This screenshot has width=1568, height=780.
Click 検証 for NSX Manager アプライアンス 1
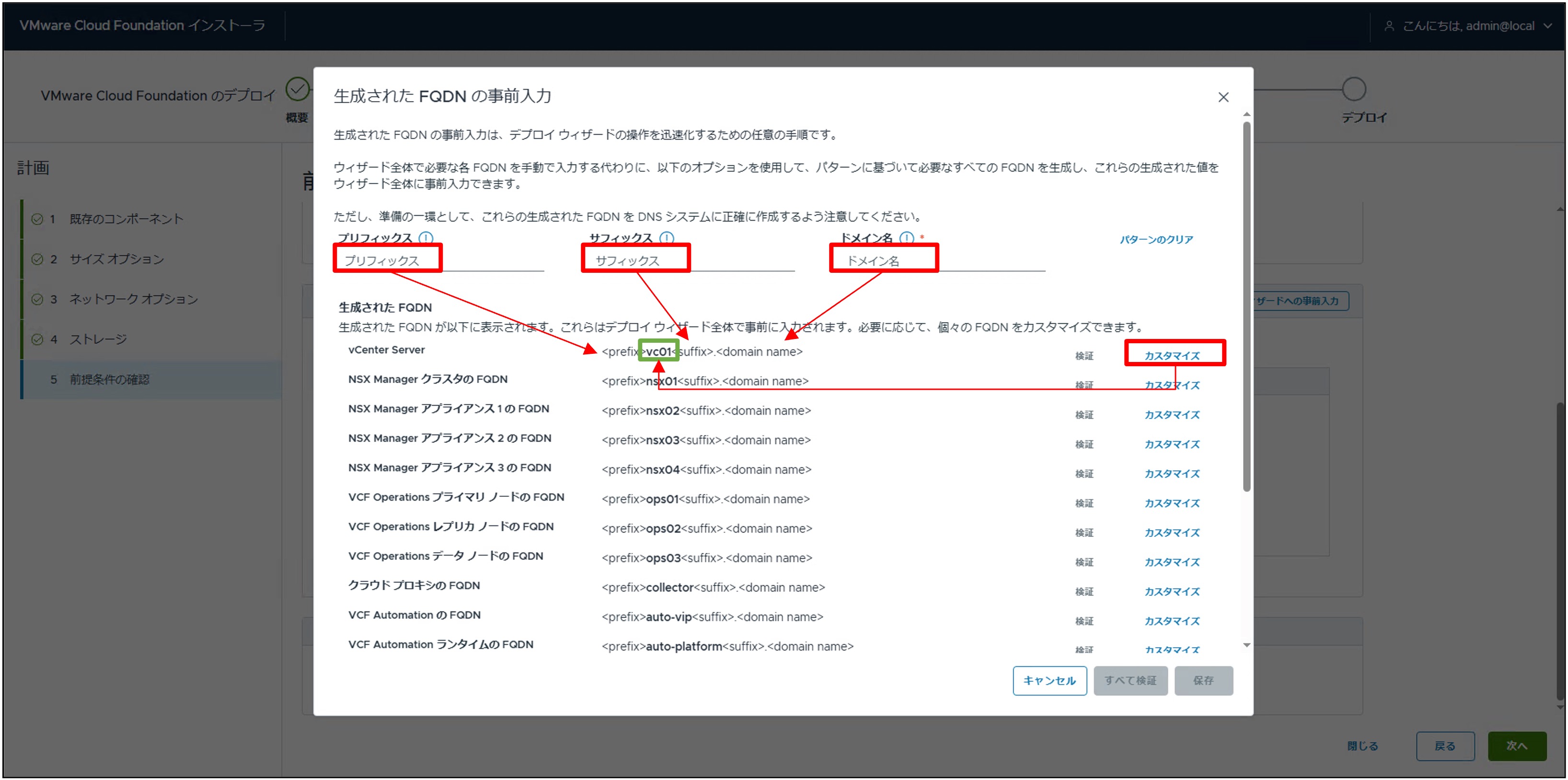[1084, 415]
